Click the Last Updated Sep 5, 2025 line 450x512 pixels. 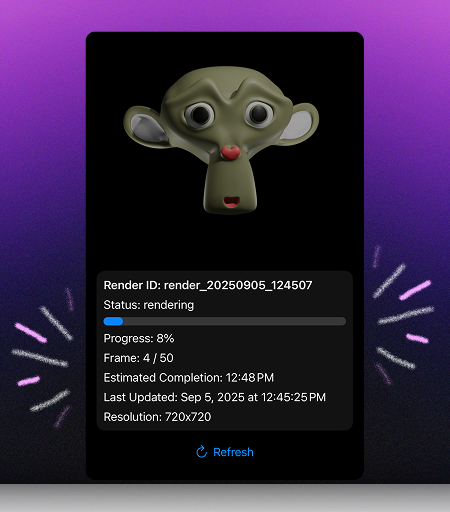pyautogui.click(x=215, y=397)
